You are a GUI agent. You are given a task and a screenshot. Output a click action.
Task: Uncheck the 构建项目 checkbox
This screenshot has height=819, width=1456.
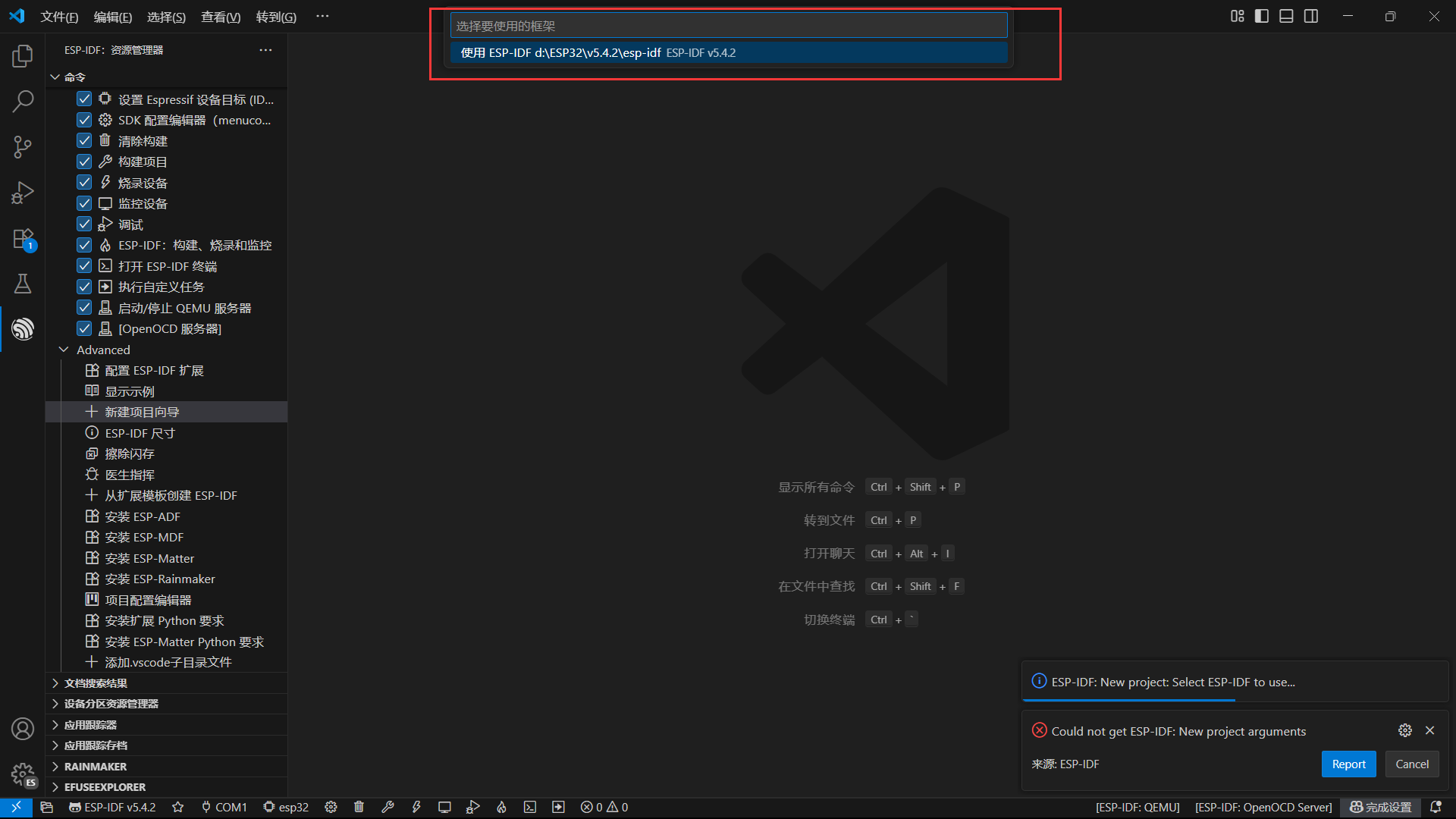pyautogui.click(x=84, y=162)
